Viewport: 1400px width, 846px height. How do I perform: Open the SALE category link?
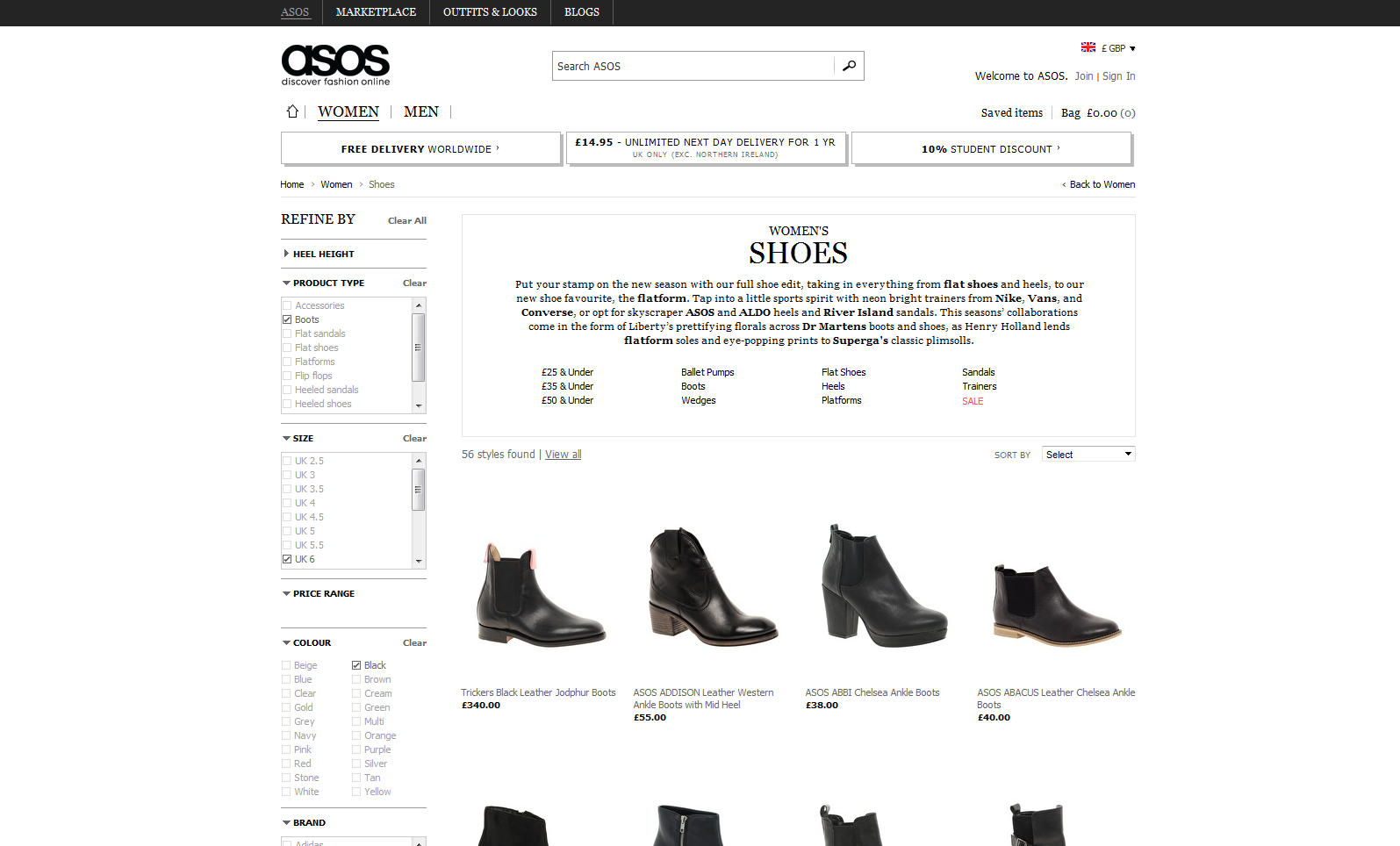click(973, 401)
